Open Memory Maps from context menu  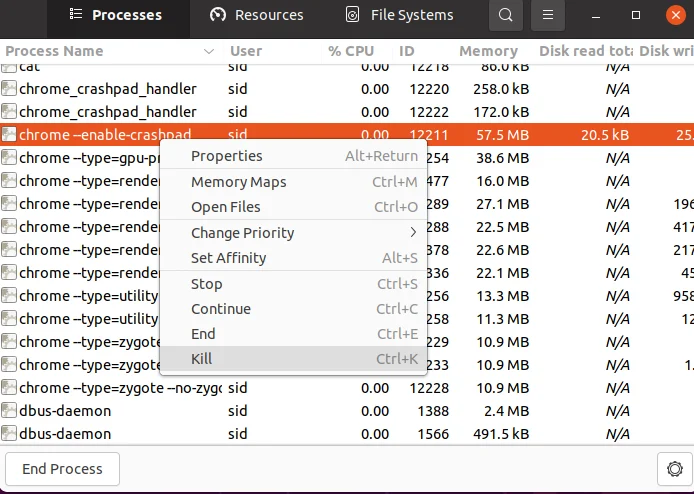293,182
